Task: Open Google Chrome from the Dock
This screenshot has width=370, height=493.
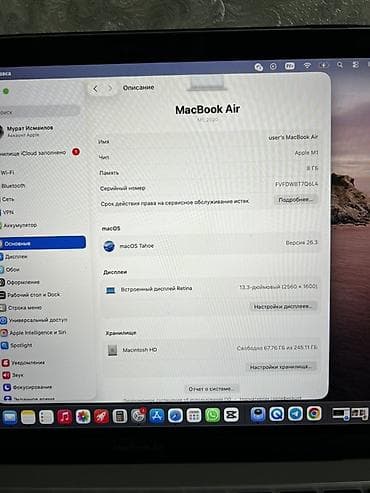Action: pos(314,414)
